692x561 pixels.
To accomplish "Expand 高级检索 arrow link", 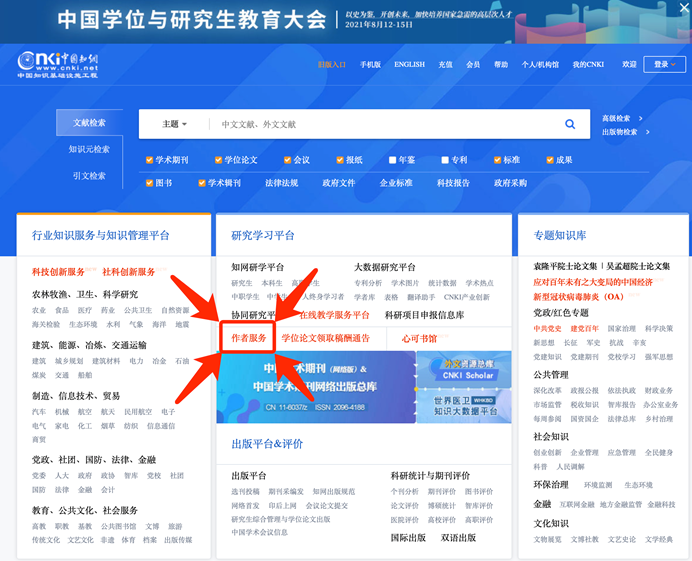I will click(x=622, y=118).
